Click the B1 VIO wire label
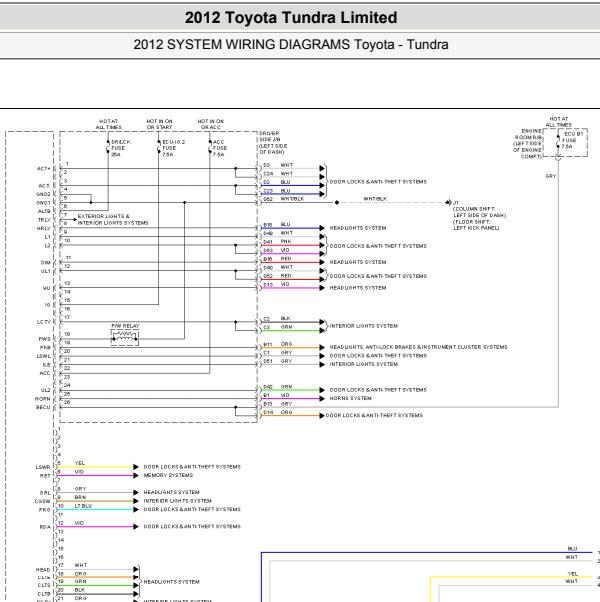Screen dimensions: 600x602 pyautogui.click(x=276, y=395)
